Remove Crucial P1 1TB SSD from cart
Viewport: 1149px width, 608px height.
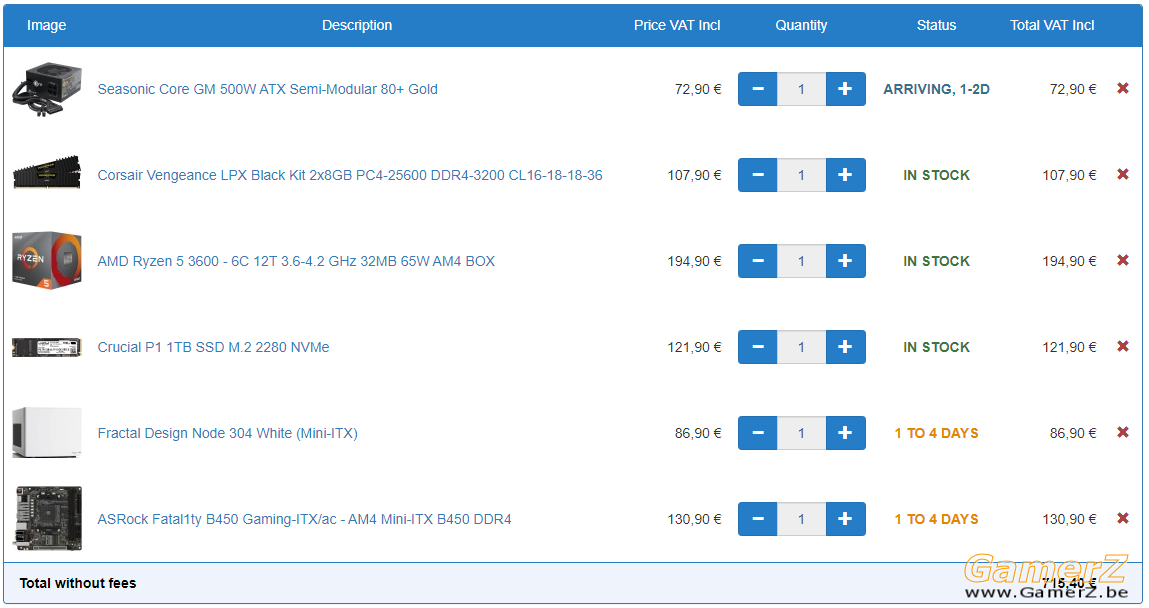[1123, 346]
